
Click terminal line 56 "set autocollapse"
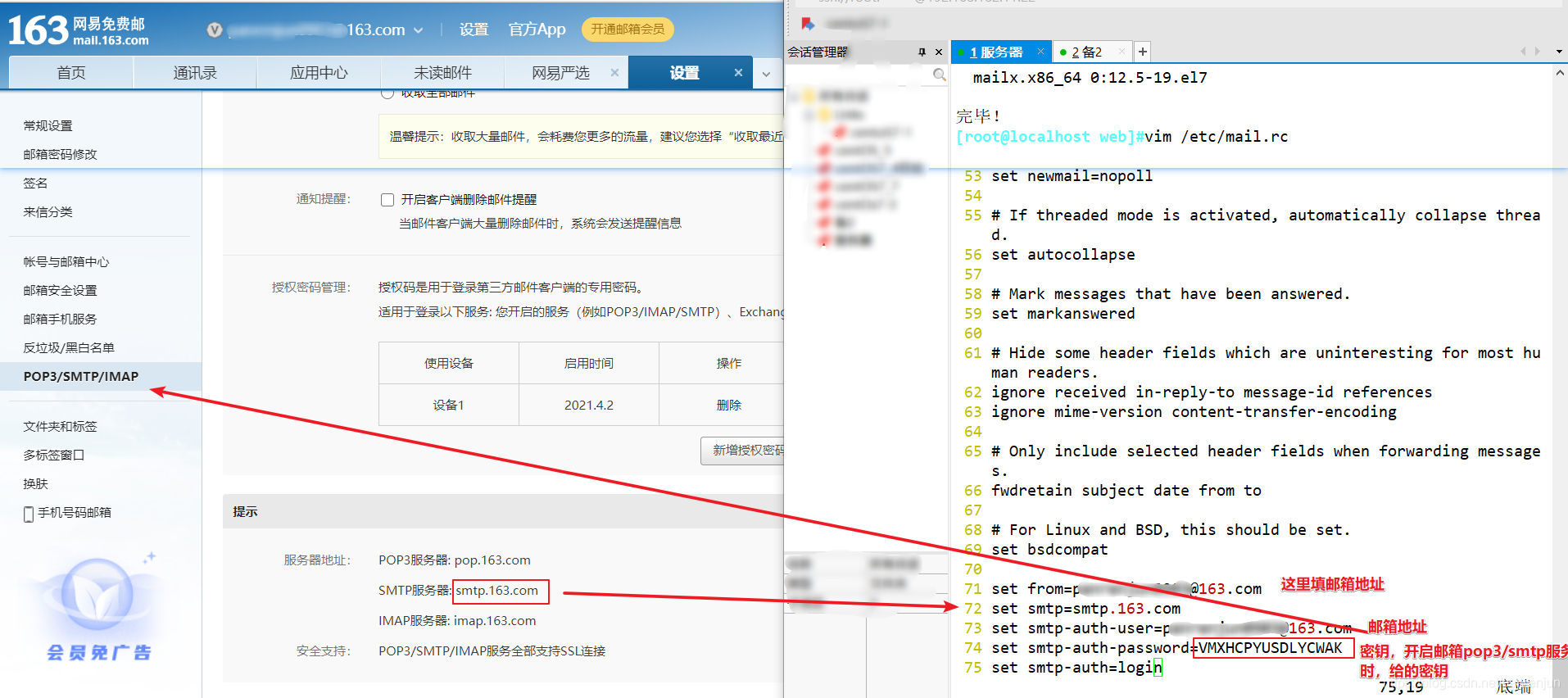coord(1063,255)
